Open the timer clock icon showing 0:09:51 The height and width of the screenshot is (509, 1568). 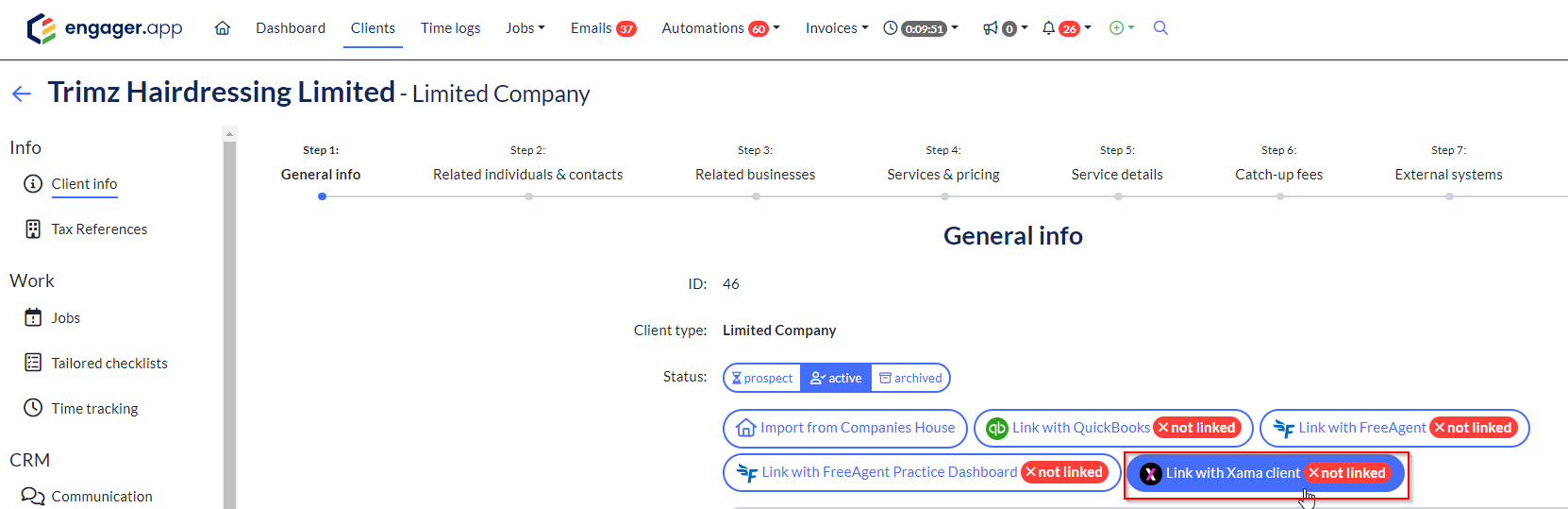tap(890, 28)
